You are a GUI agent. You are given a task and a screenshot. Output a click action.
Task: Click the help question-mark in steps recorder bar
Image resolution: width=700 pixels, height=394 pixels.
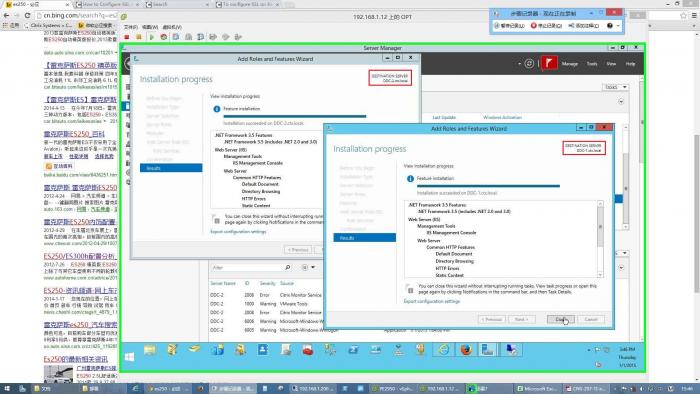[610, 26]
